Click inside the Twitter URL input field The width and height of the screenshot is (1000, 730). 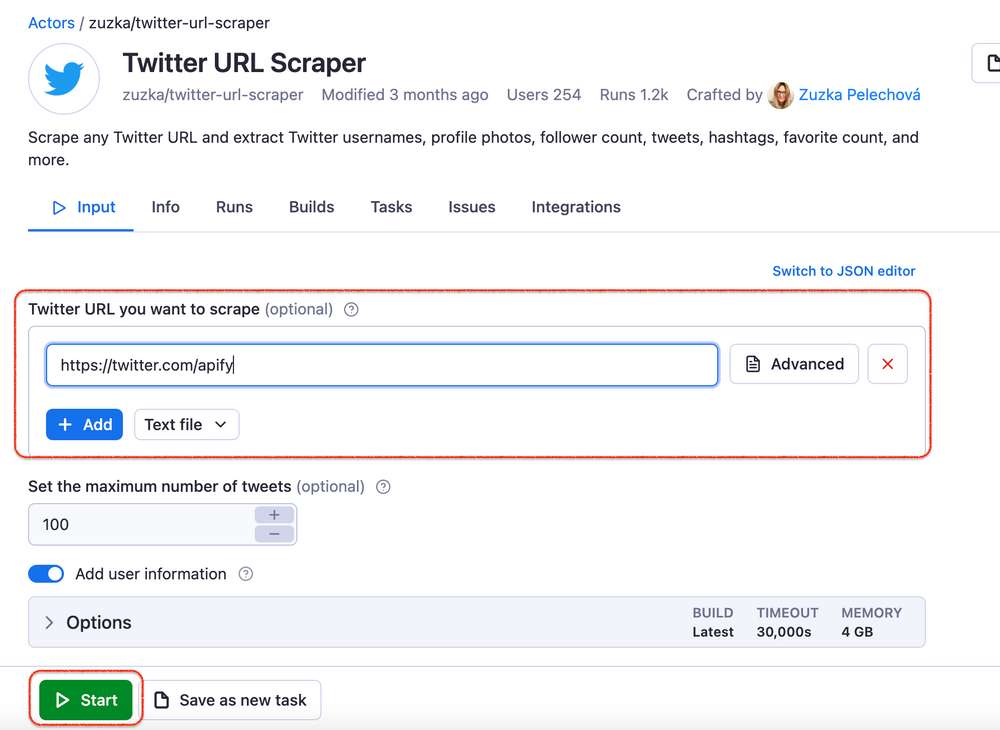[381, 364]
